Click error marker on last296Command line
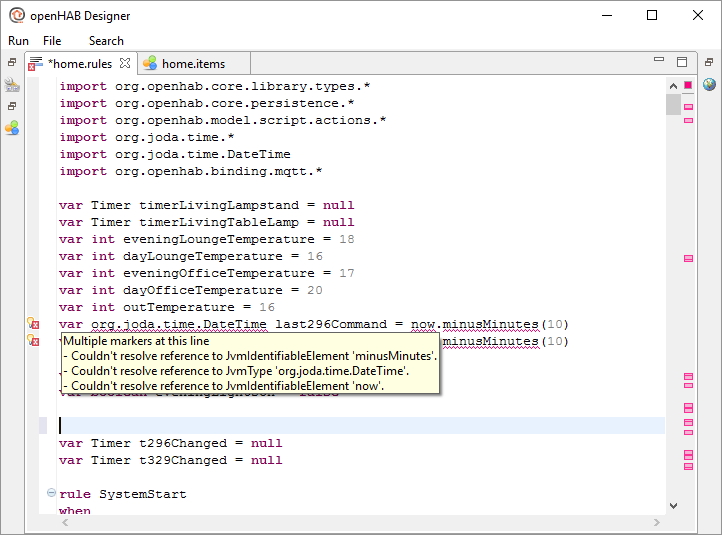Image resolution: width=722 pixels, height=535 pixels. point(33,323)
